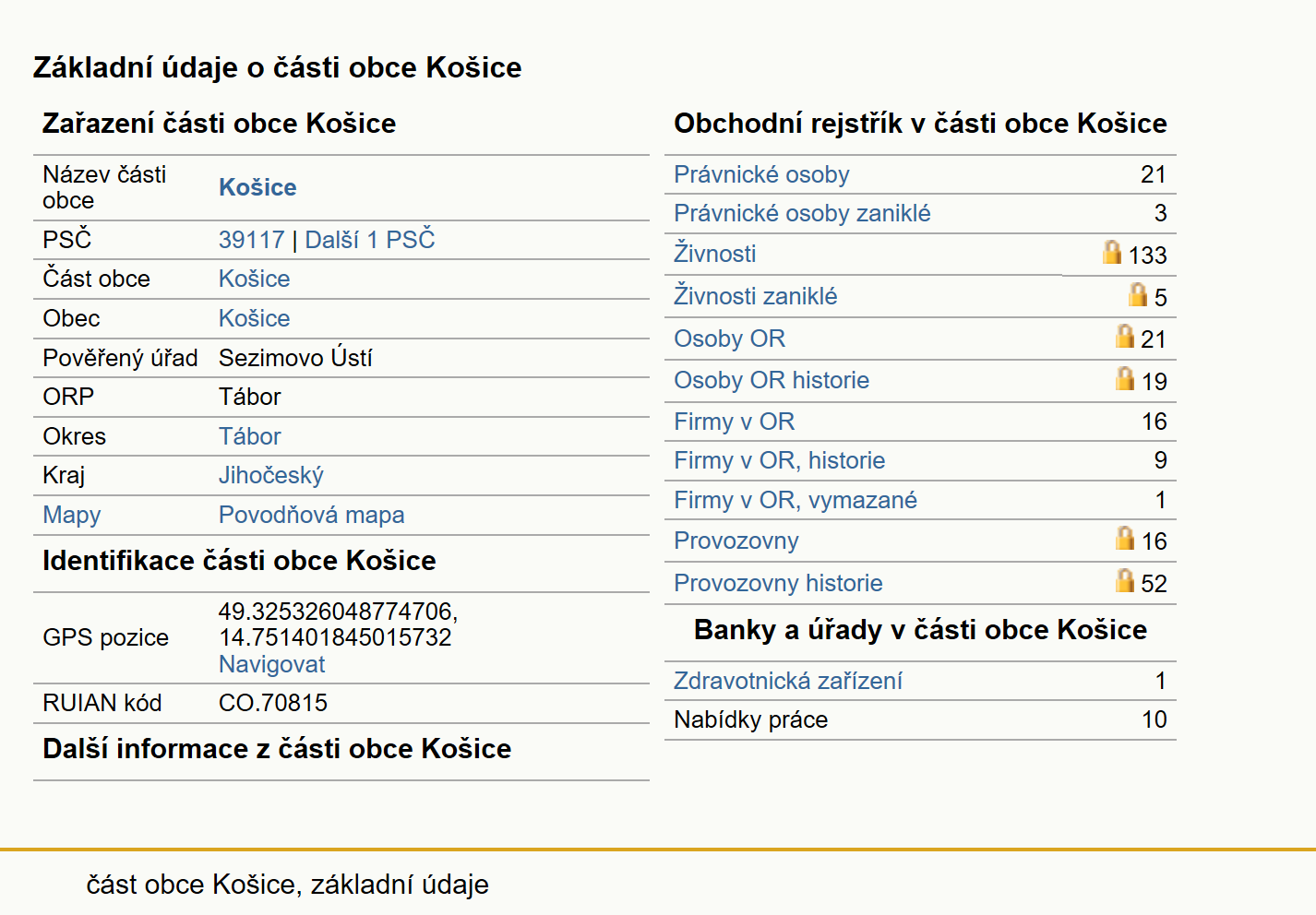The height and width of the screenshot is (915, 1316).
Task: Click the lock icon in Osoby OR historie row
Action: 1125,378
